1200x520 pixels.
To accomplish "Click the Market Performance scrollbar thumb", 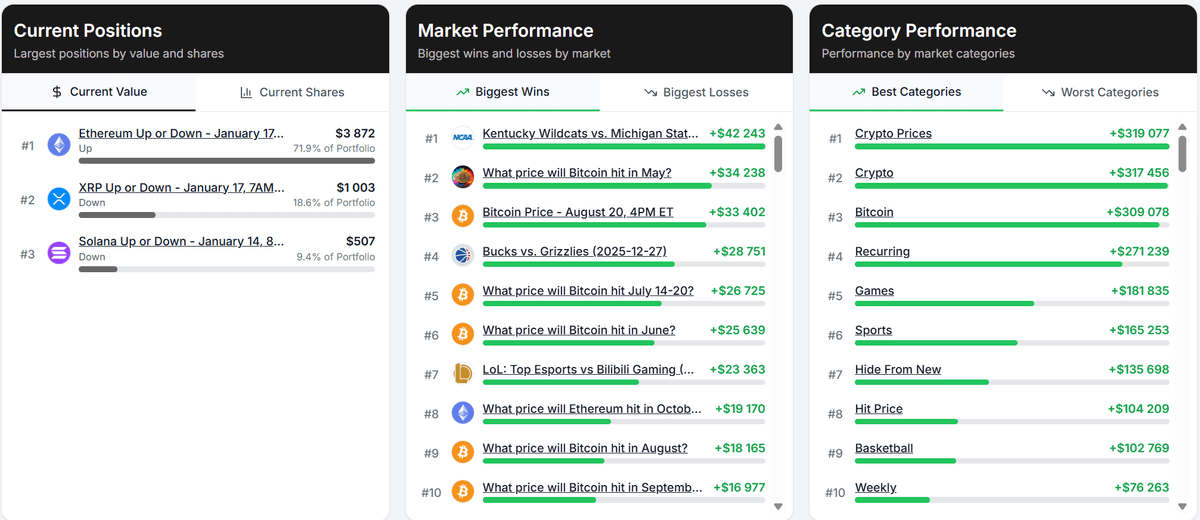I will (778, 154).
